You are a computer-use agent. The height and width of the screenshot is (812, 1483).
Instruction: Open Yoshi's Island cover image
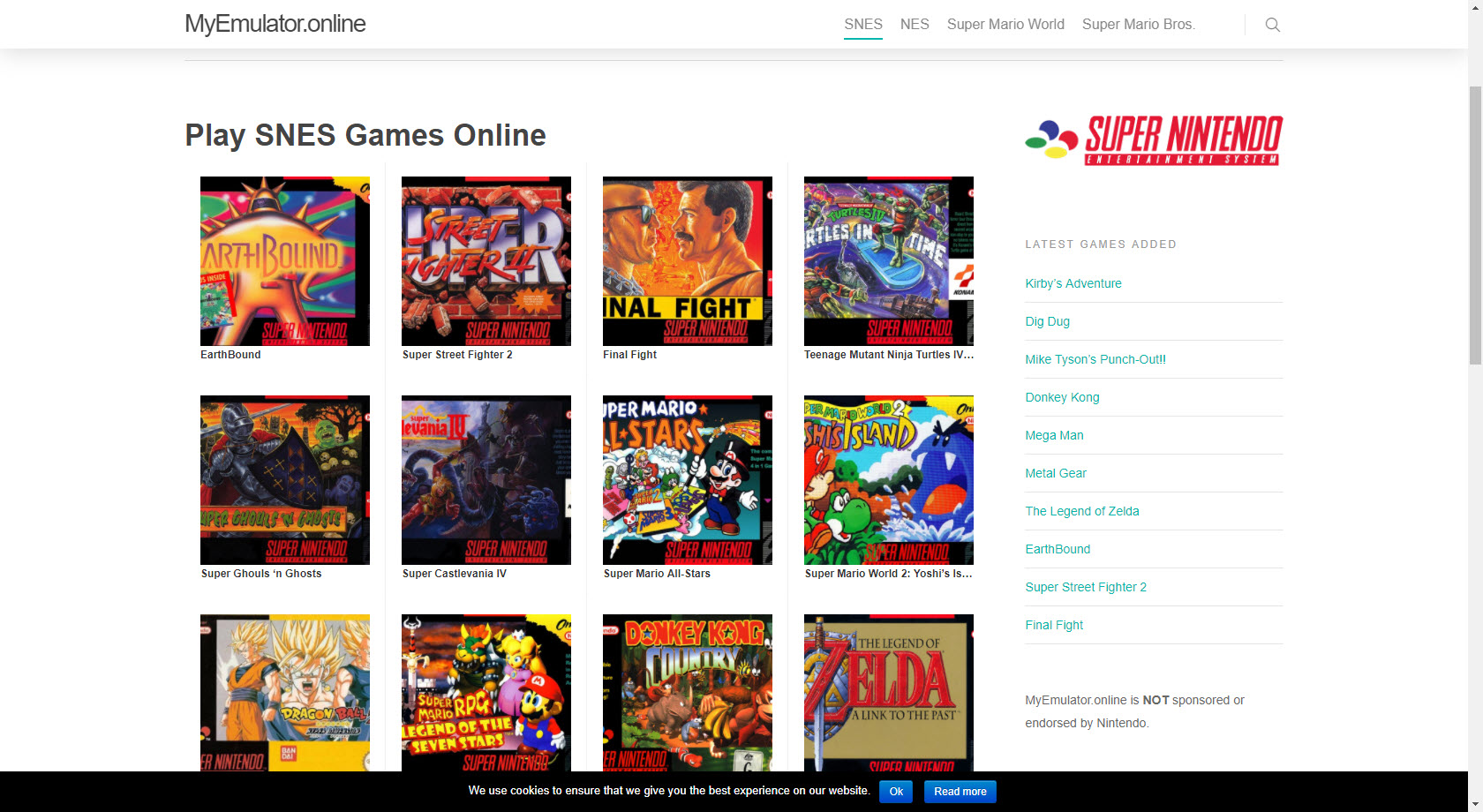pos(889,480)
